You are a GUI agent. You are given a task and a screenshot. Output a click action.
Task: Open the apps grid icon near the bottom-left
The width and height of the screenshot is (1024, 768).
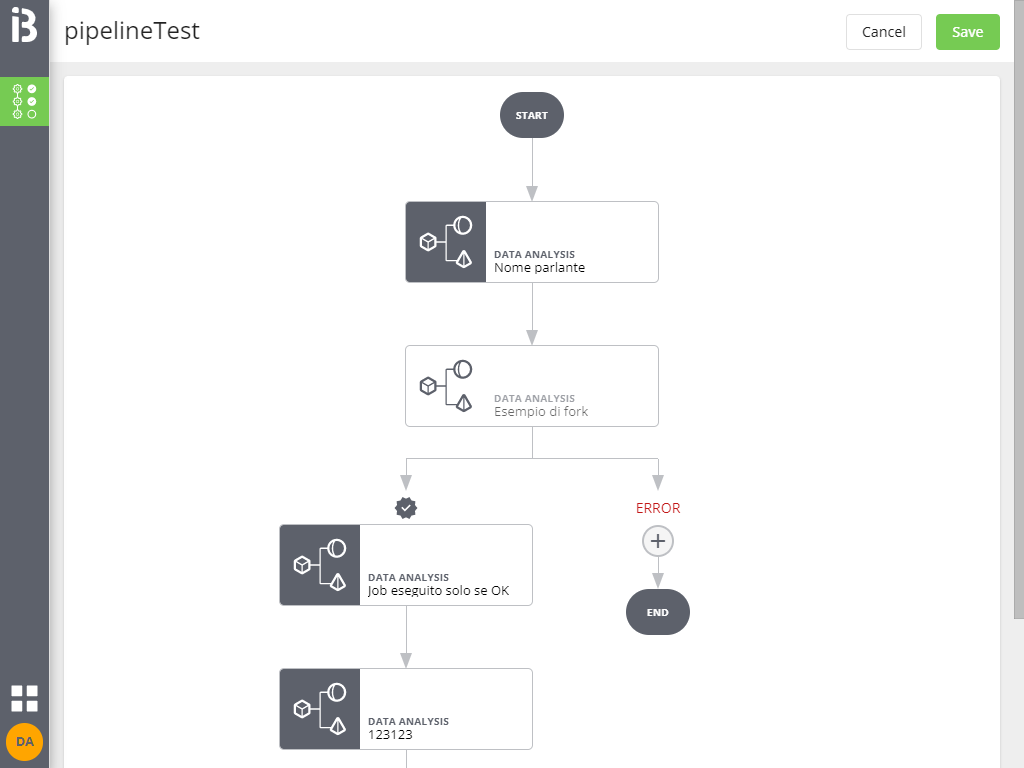[24, 698]
